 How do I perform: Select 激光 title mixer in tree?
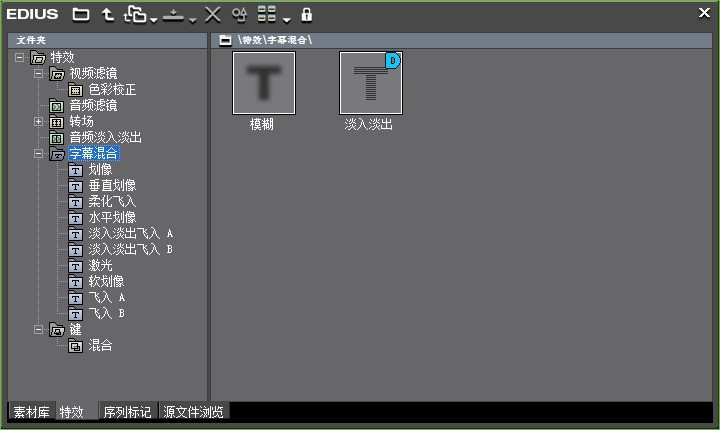(x=100, y=266)
